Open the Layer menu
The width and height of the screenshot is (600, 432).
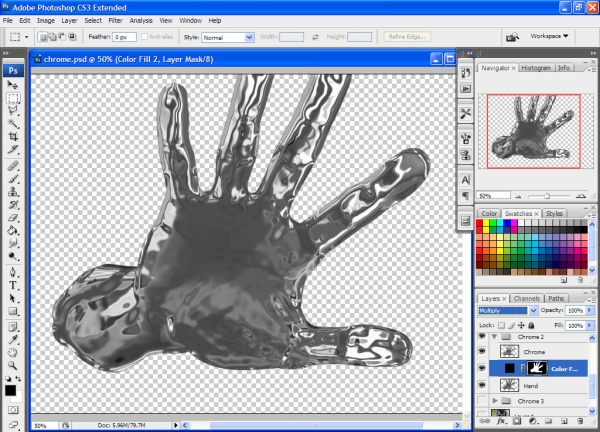(x=69, y=21)
